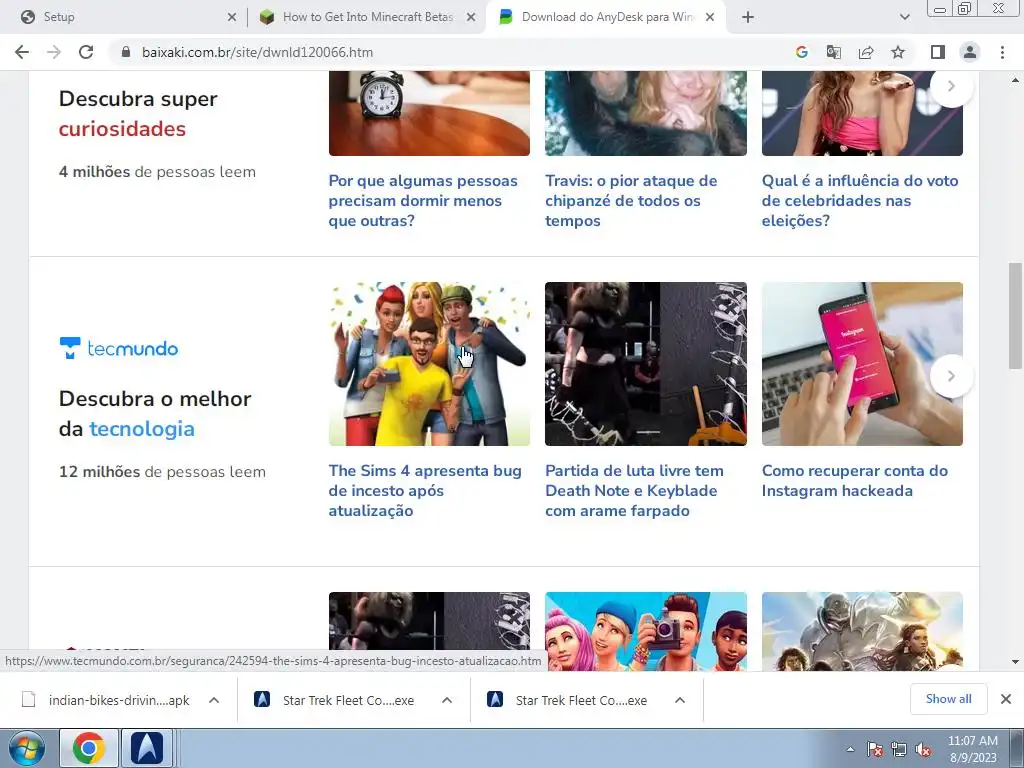Screen dimensions: 1024x768
Task: Expand options for indian-bikes apk download
Action: click(x=214, y=700)
